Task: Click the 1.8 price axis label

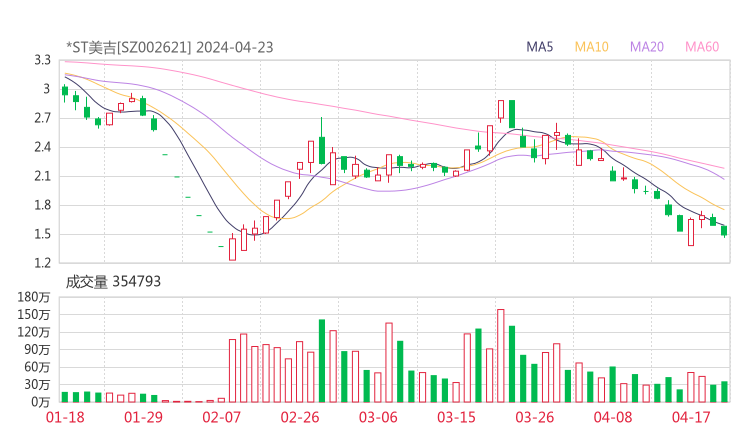Action: coord(42,205)
